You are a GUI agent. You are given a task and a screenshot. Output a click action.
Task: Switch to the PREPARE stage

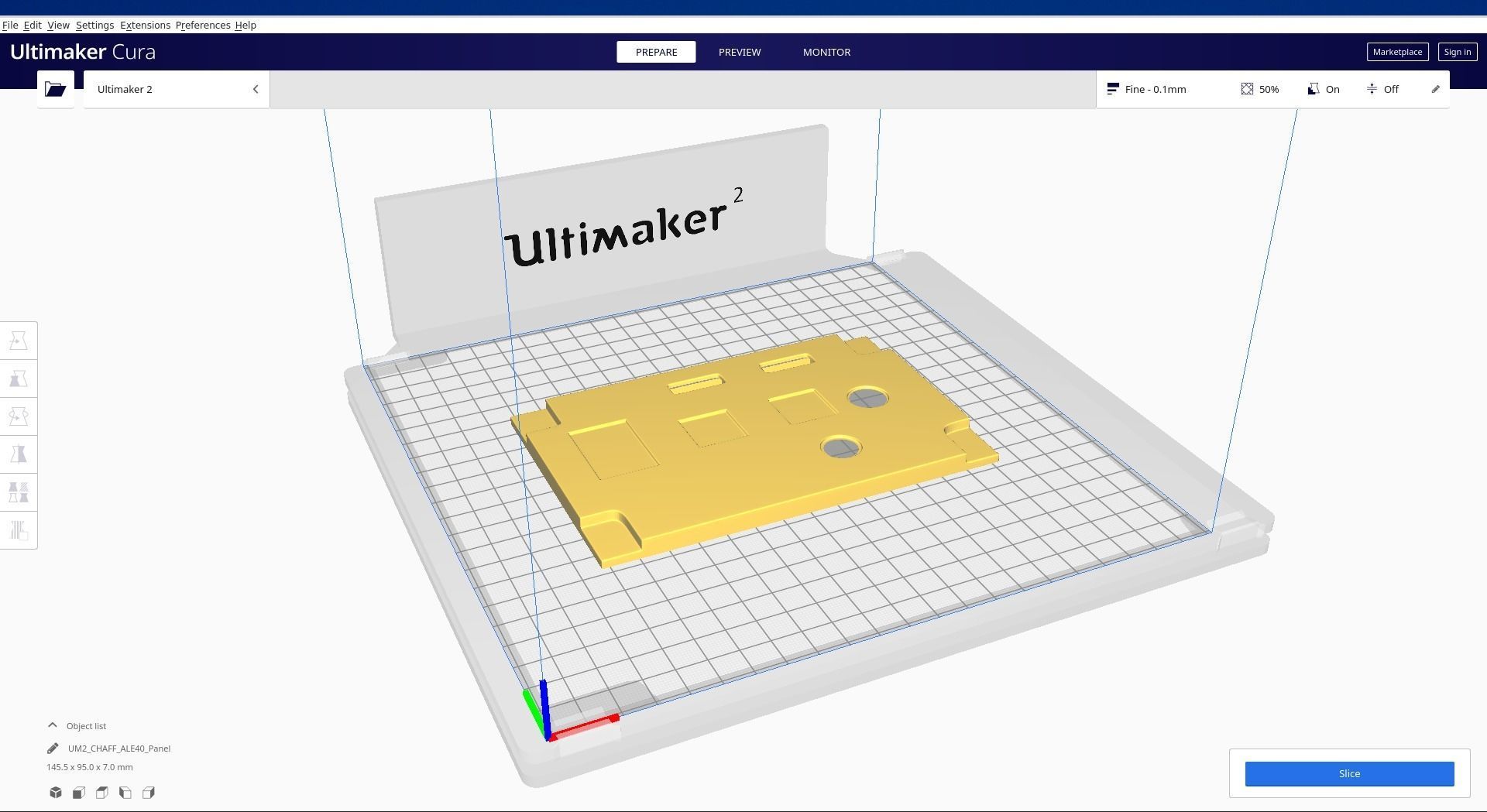656,52
